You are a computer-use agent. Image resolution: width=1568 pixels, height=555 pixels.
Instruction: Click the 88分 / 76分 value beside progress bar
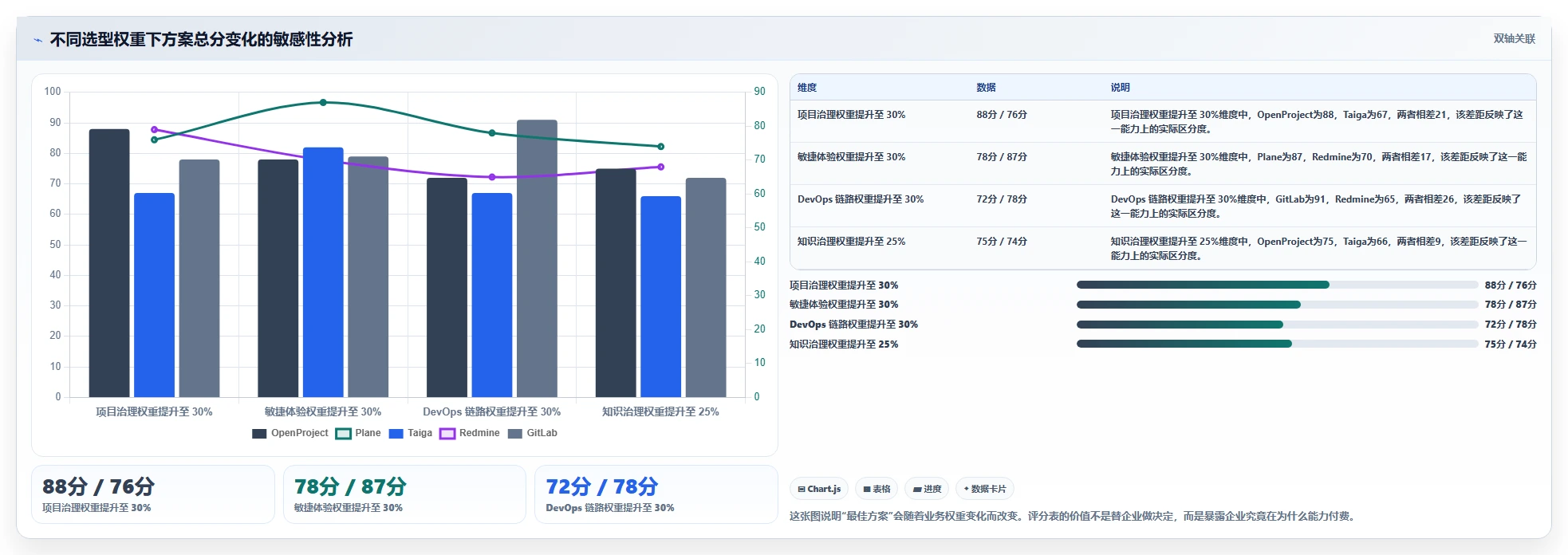click(1511, 285)
